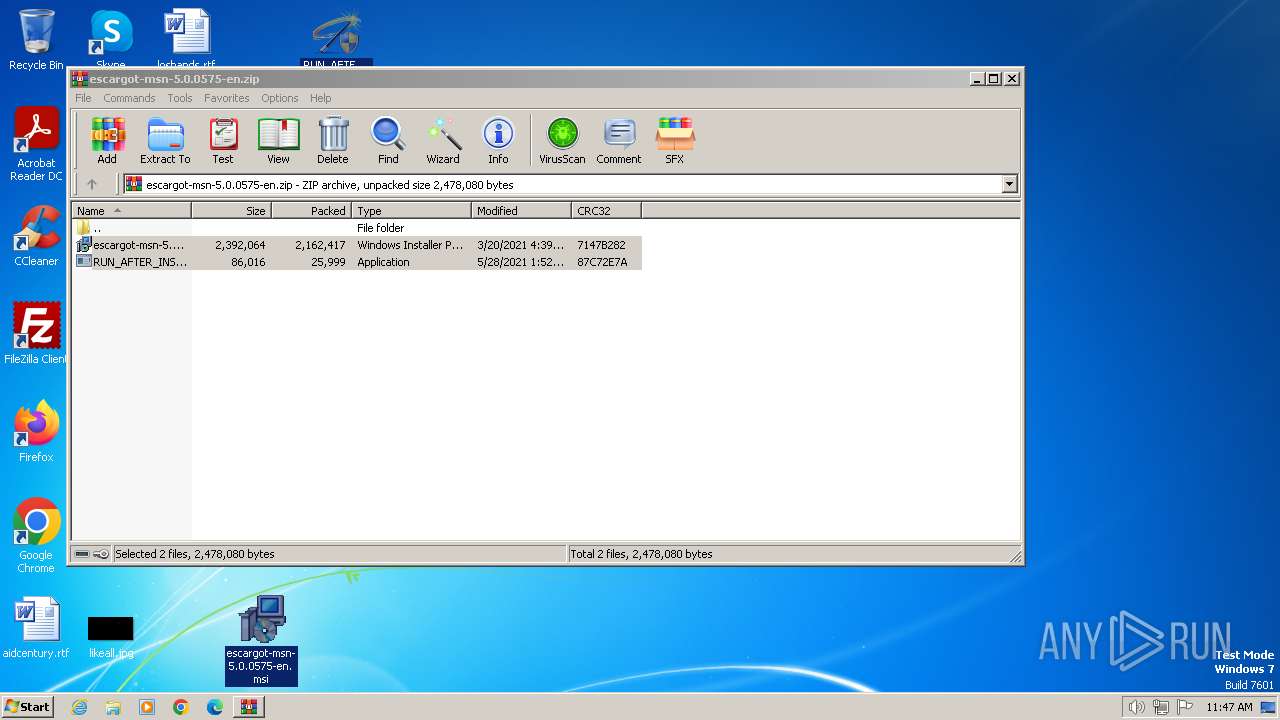This screenshot has height=720, width=1280.
Task: Click the Action Center flag tray icon
Action: coord(1184,707)
